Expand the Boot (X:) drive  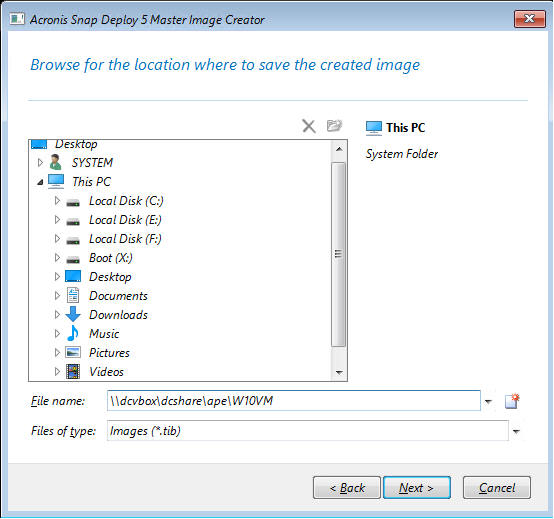57,258
